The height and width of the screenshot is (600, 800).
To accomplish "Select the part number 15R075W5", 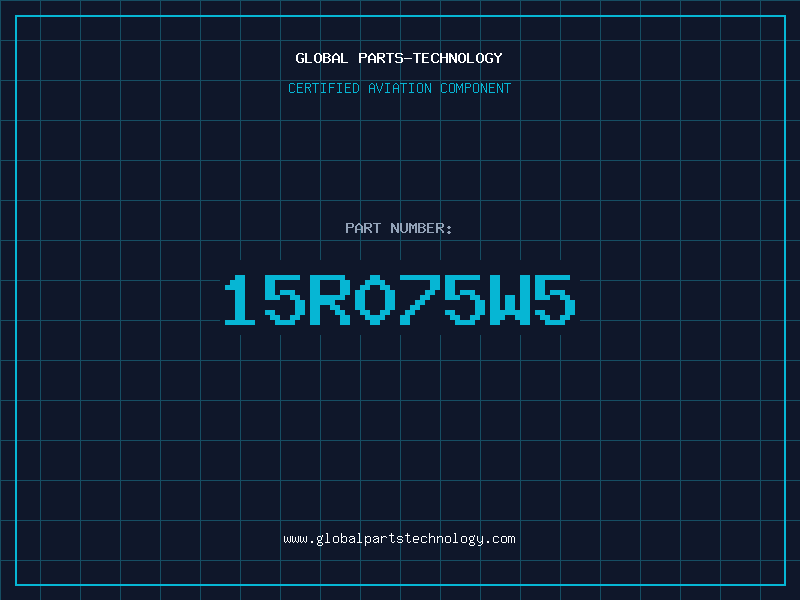I will pyautogui.click(x=401, y=299).
